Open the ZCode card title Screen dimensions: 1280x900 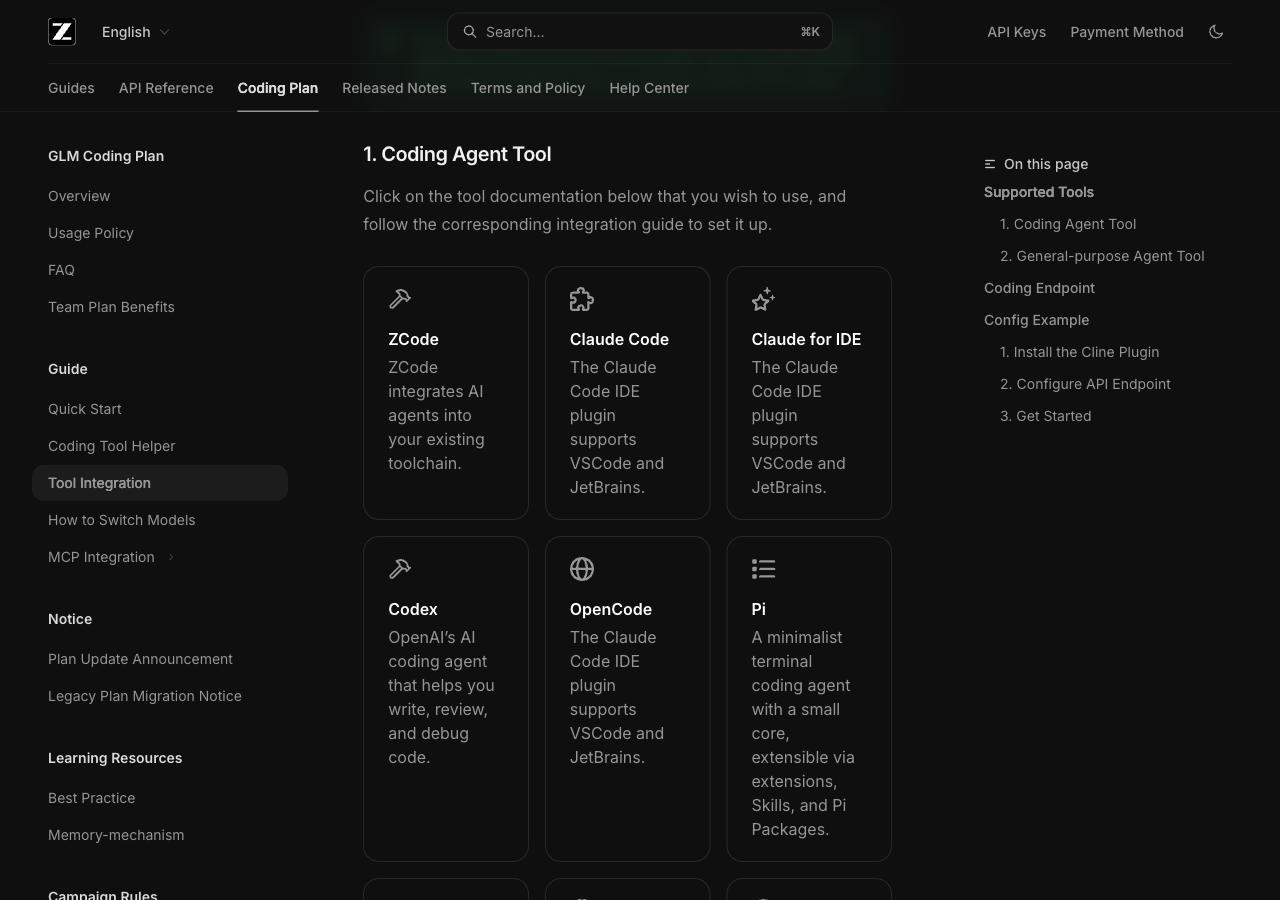coord(413,339)
